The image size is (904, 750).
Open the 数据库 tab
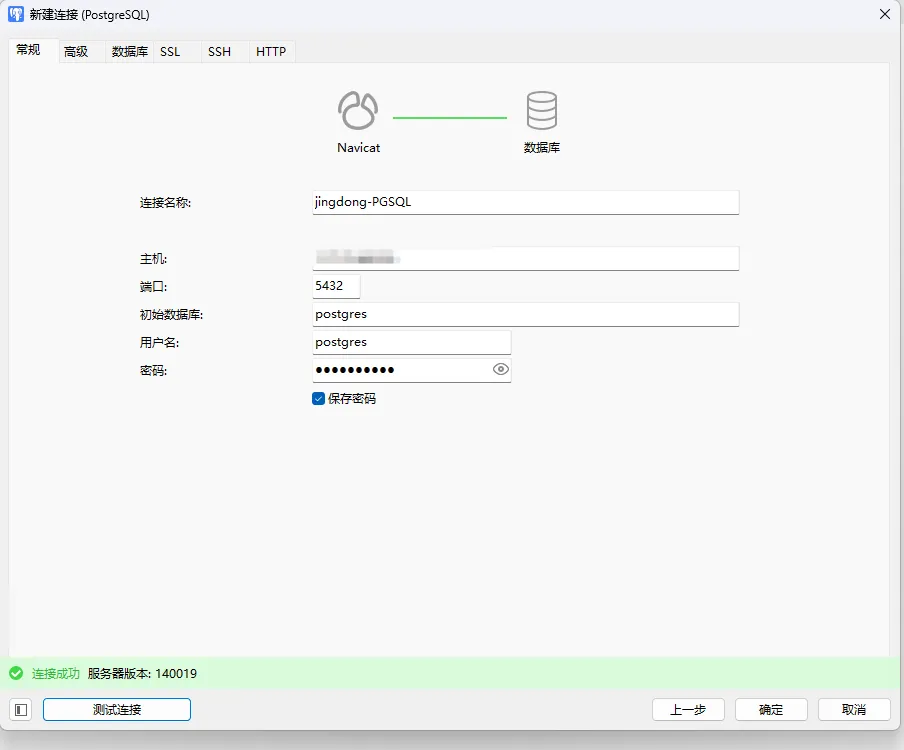coord(130,52)
